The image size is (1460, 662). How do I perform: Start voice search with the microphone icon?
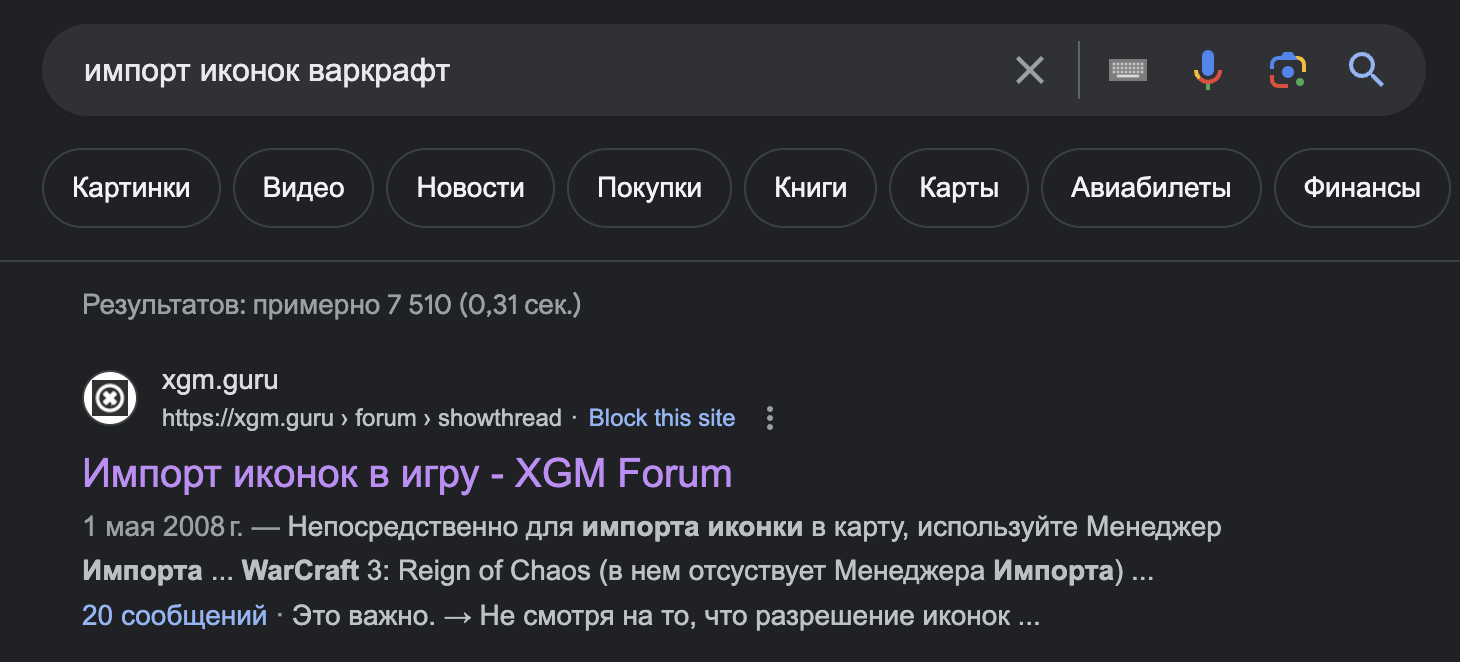coord(1207,70)
